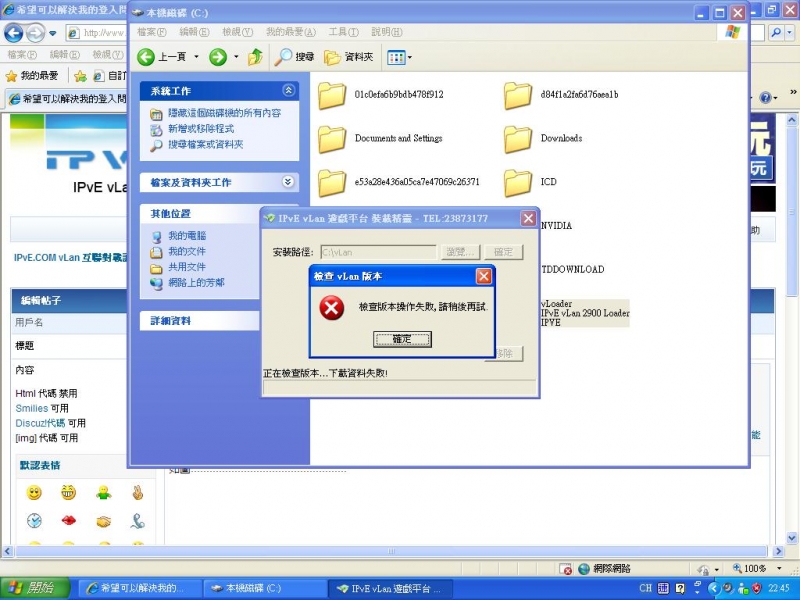Select the ICD folder
This screenshot has height=600, width=800.
(531, 182)
